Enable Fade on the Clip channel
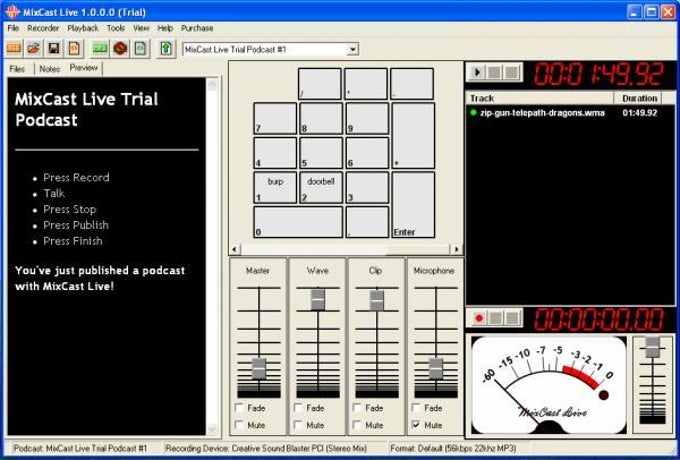Screen dimensions: 680x460 pos(357,408)
